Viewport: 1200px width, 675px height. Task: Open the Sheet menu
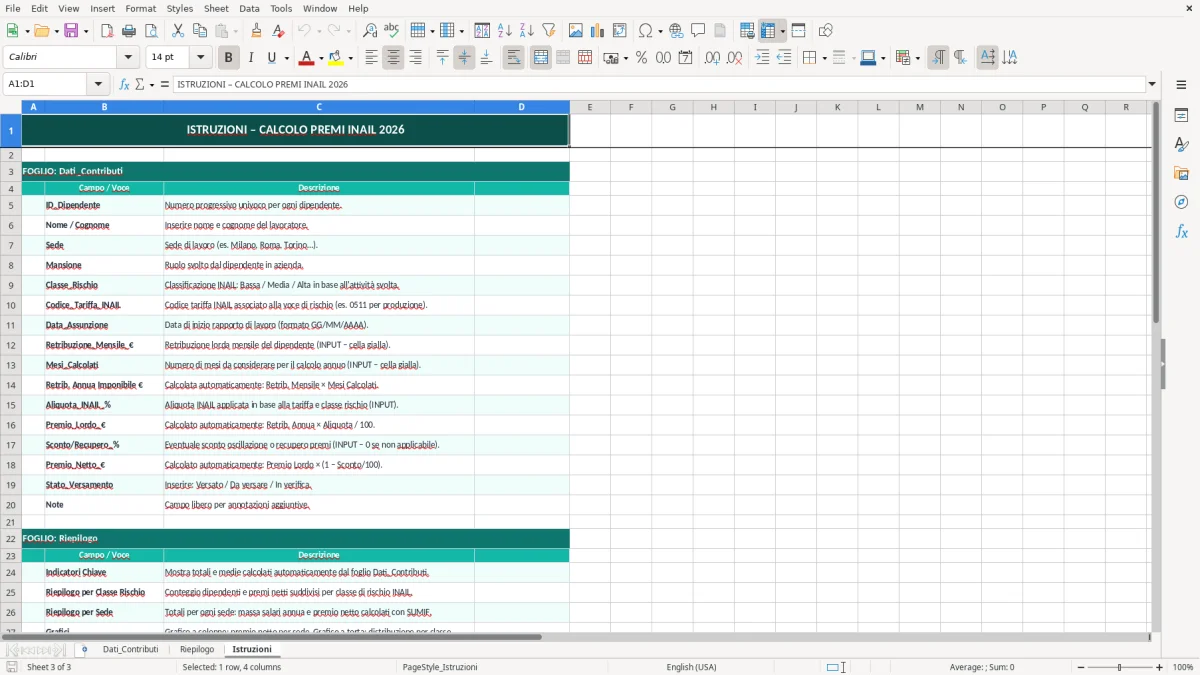pos(217,8)
